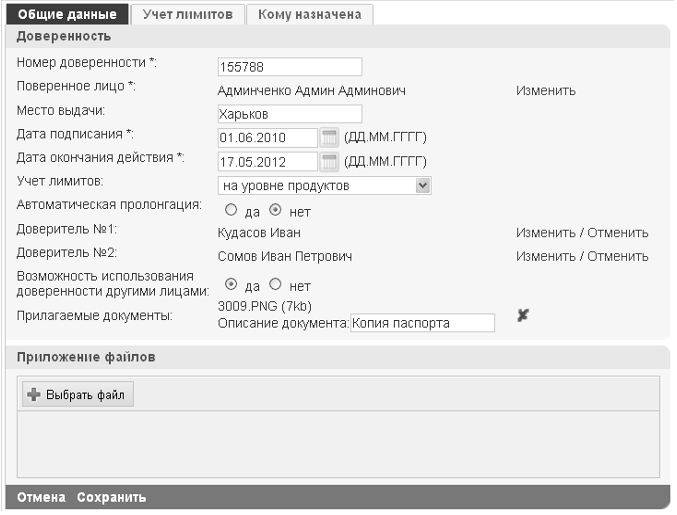
Task: Focus the Номер доверенности field
Action: click(290, 67)
